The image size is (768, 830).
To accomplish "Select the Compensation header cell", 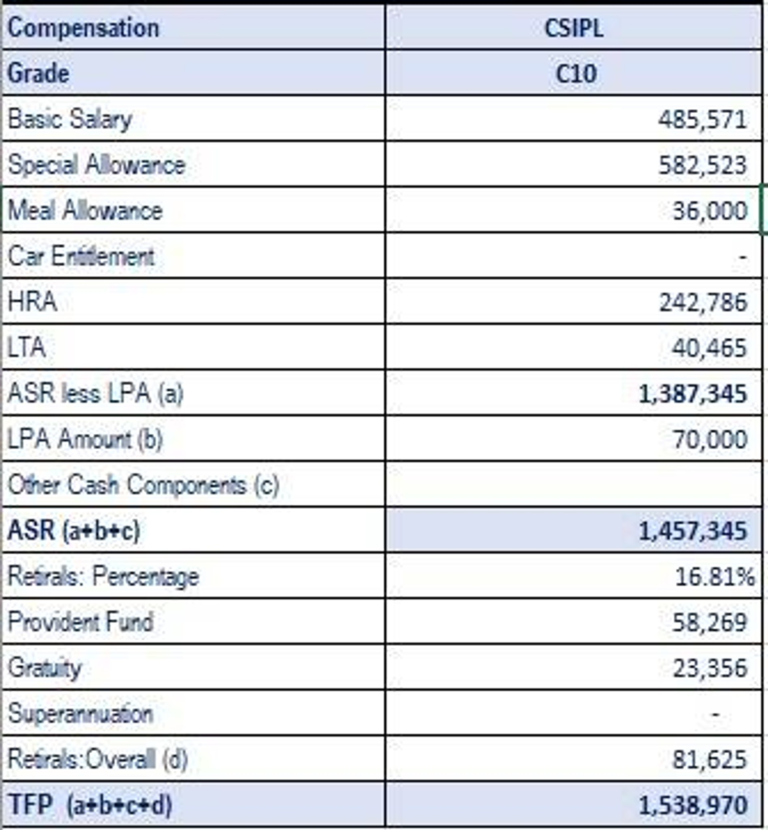I will 193,28.
